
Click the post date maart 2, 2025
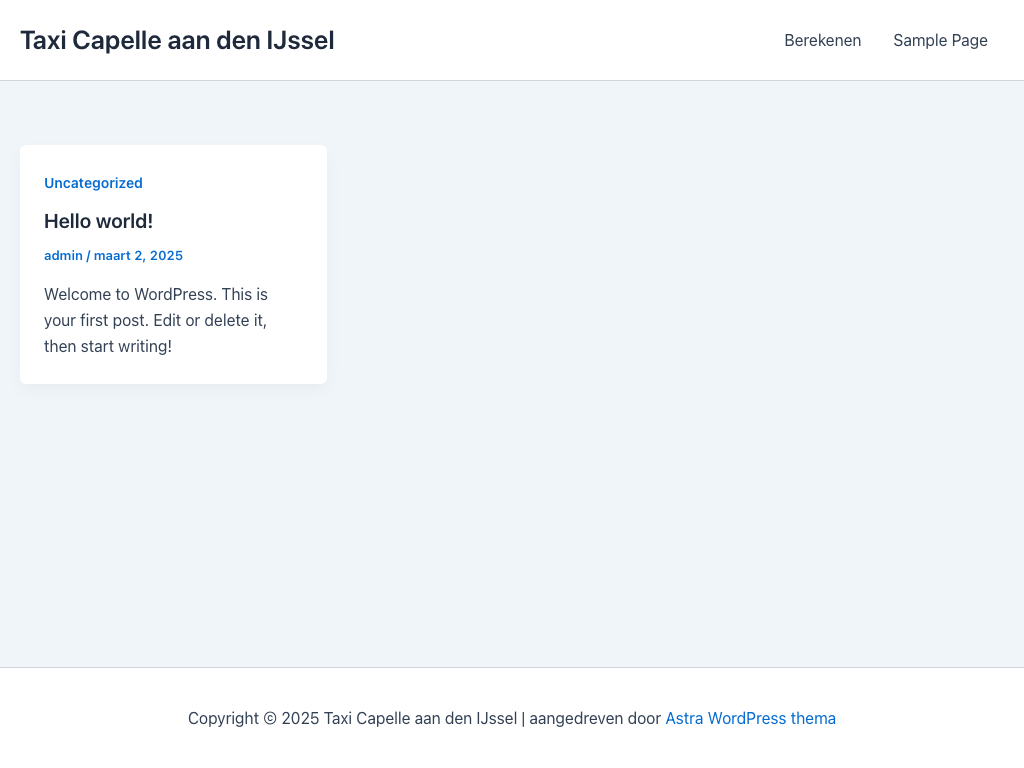138,256
